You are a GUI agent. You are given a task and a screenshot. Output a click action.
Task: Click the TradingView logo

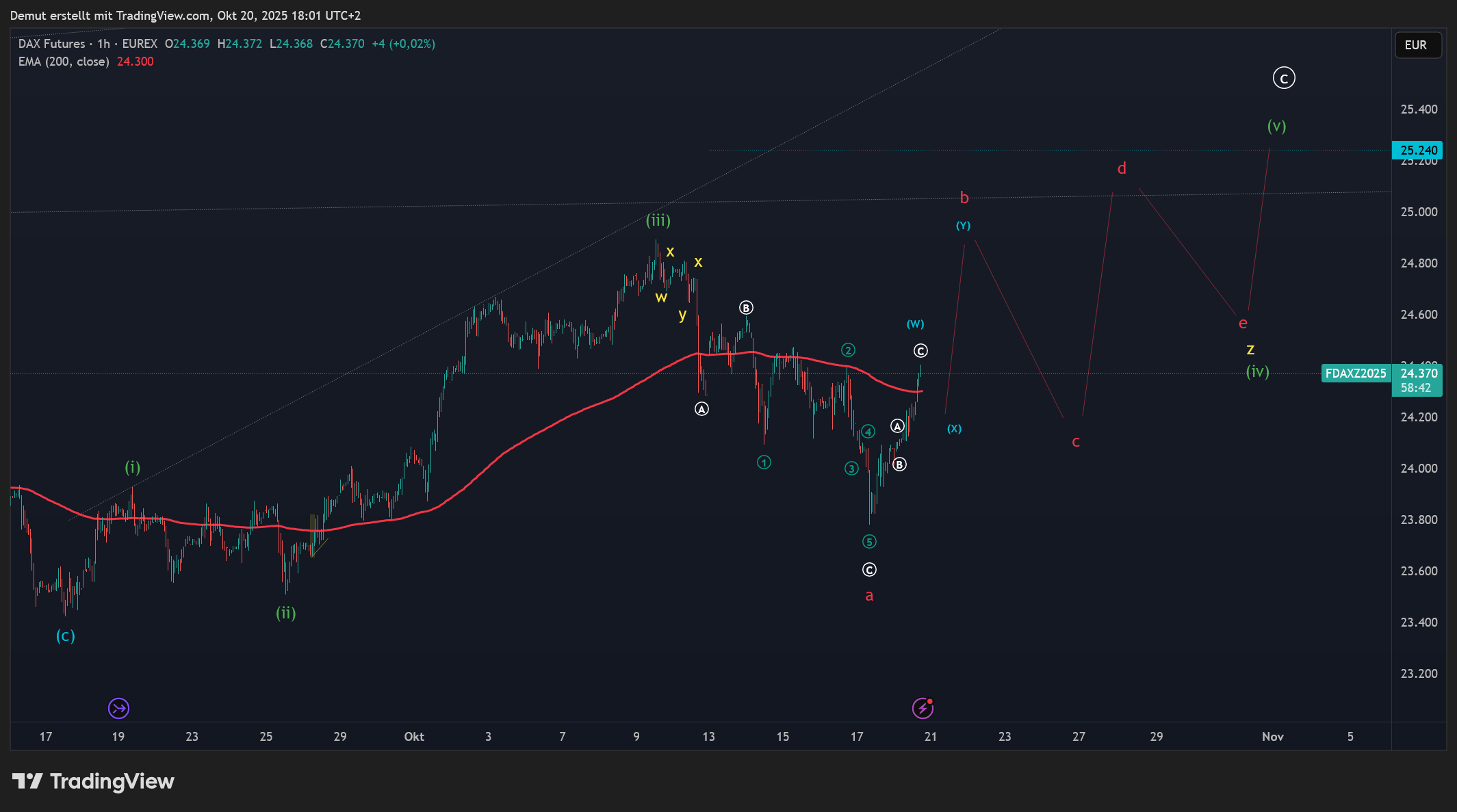point(94,781)
